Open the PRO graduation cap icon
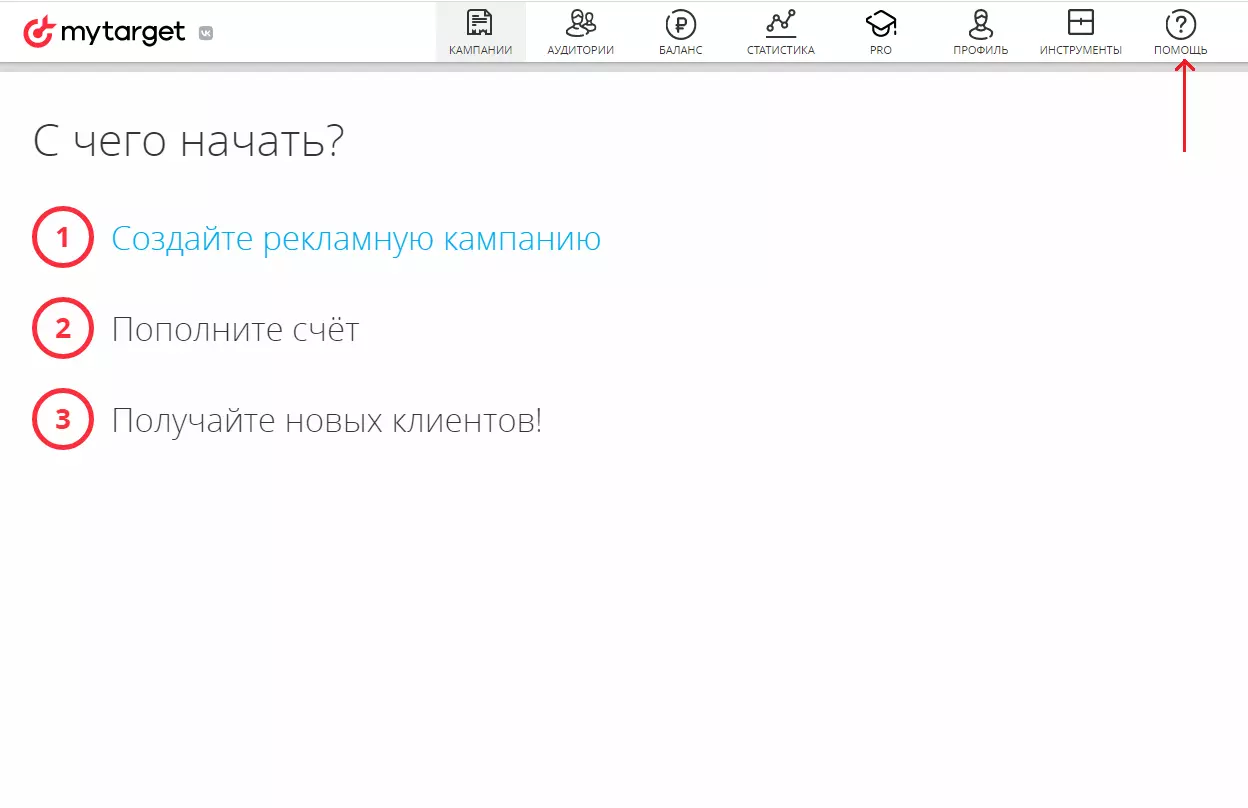Image resolution: width=1248 pixels, height=808 pixels. (x=881, y=23)
